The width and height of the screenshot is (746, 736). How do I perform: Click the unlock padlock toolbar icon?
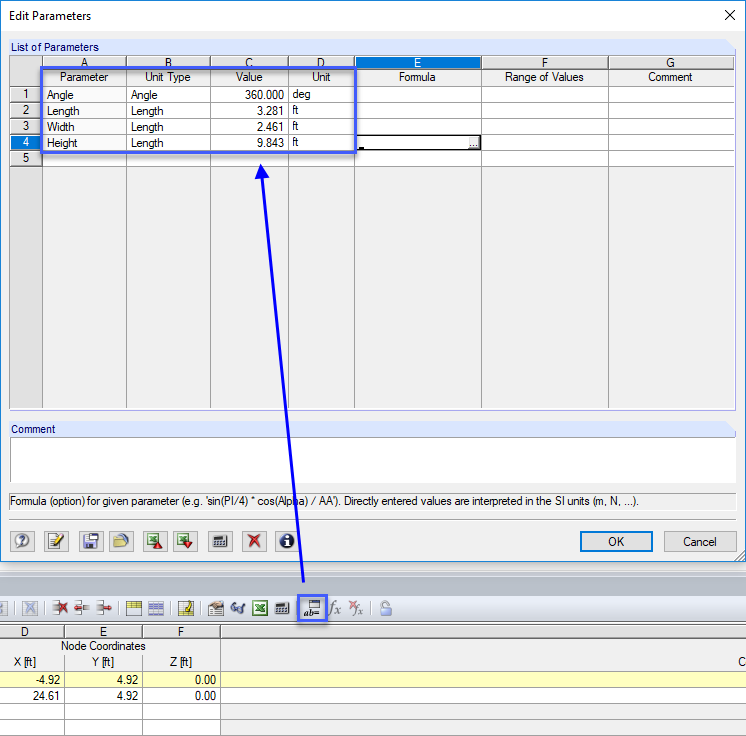click(x=386, y=608)
